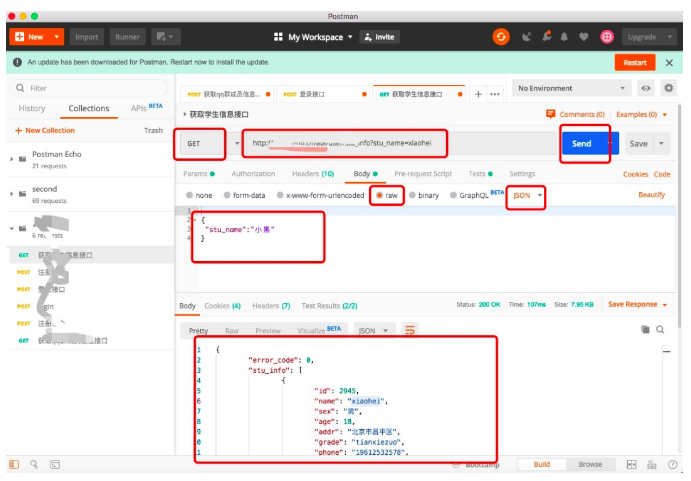Image resolution: width=691 pixels, height=481 pixels.
Task: Open the response format JSON dropdown
Action: coord(372,330)
